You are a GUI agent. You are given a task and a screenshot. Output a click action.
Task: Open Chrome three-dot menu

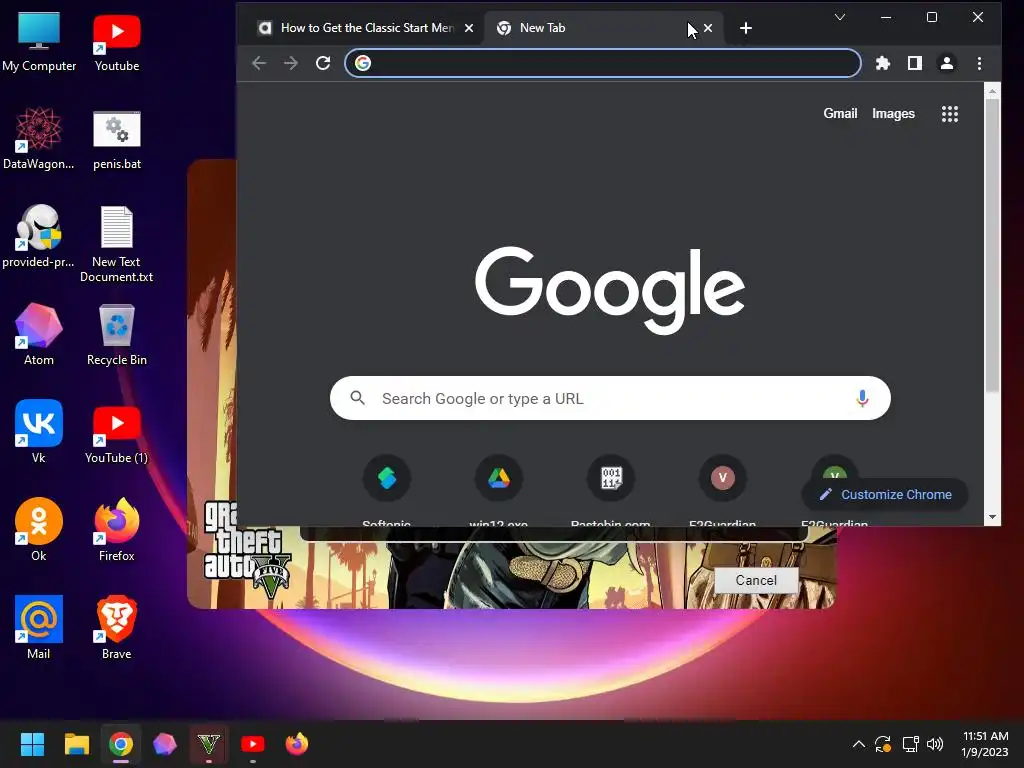(x=979, y=63)
